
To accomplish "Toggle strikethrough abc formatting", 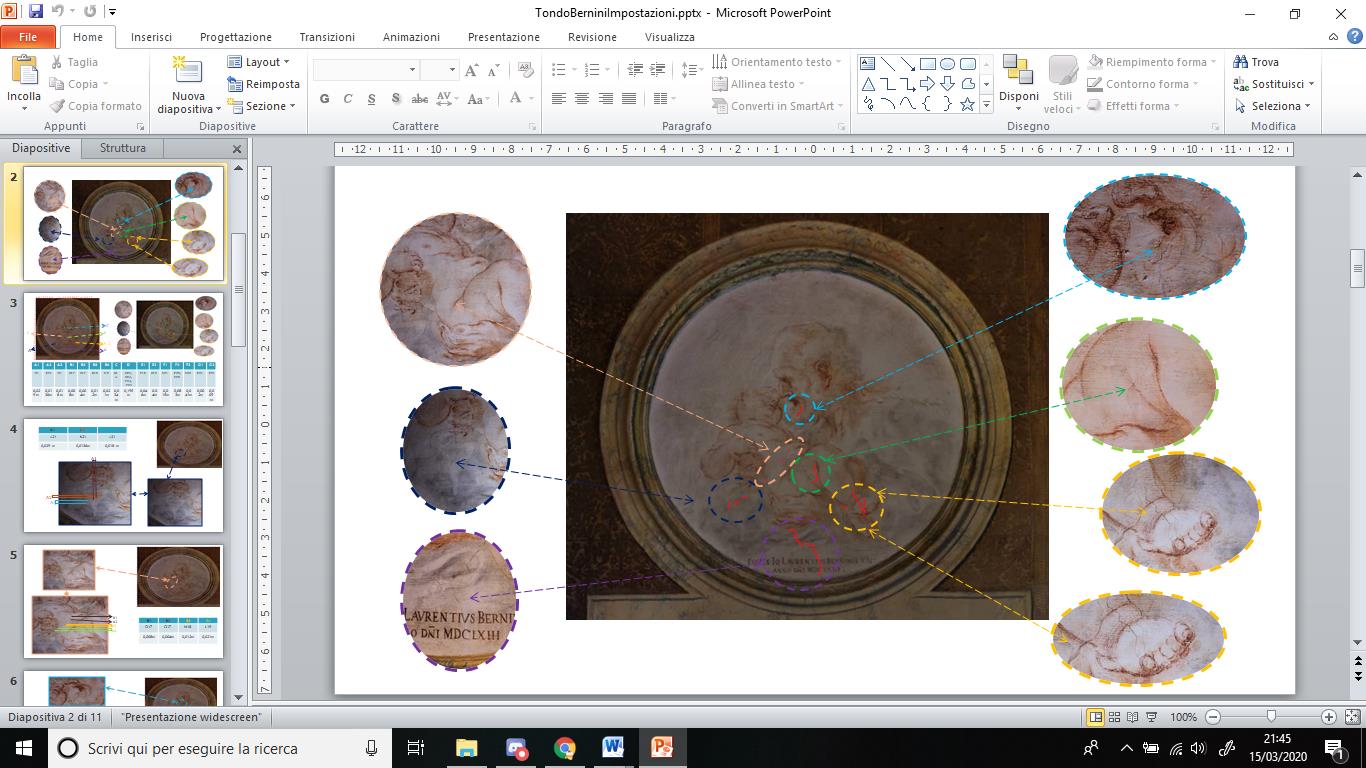I will [420, 98].
